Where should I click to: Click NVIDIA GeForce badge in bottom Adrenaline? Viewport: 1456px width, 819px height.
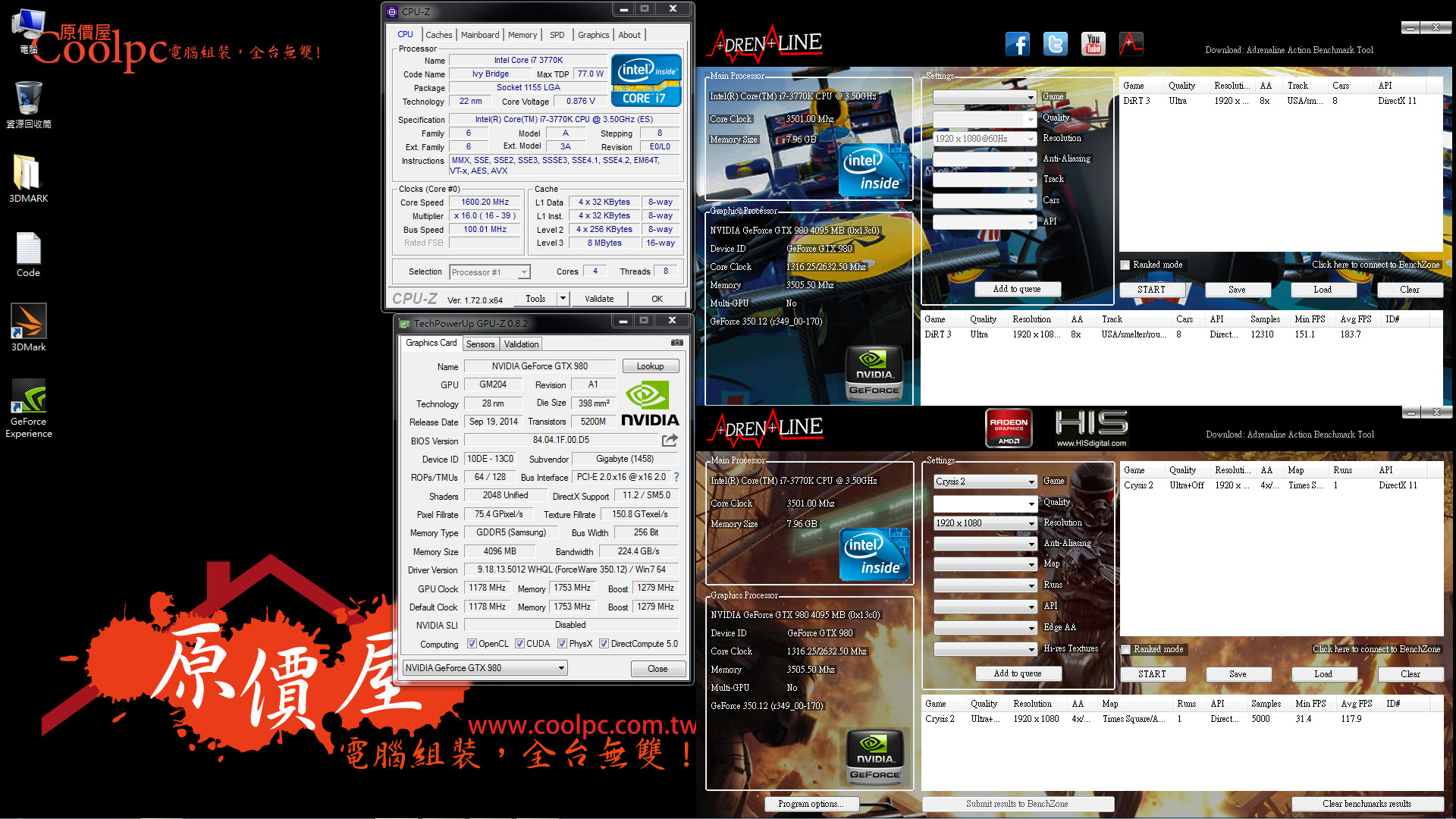[874, 758]
